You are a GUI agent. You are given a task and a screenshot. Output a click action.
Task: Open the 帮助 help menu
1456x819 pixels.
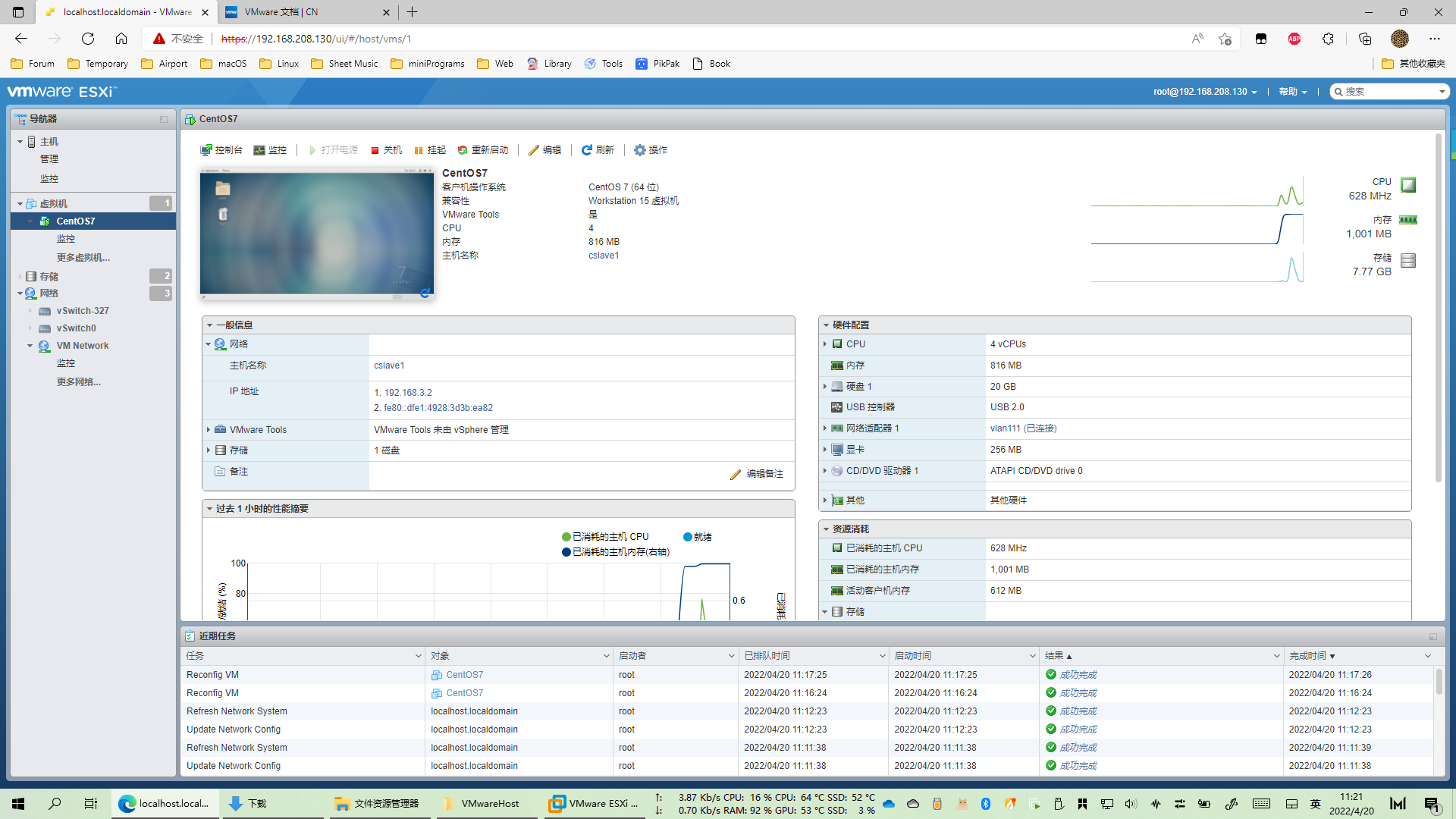(x=1293, y=92)
